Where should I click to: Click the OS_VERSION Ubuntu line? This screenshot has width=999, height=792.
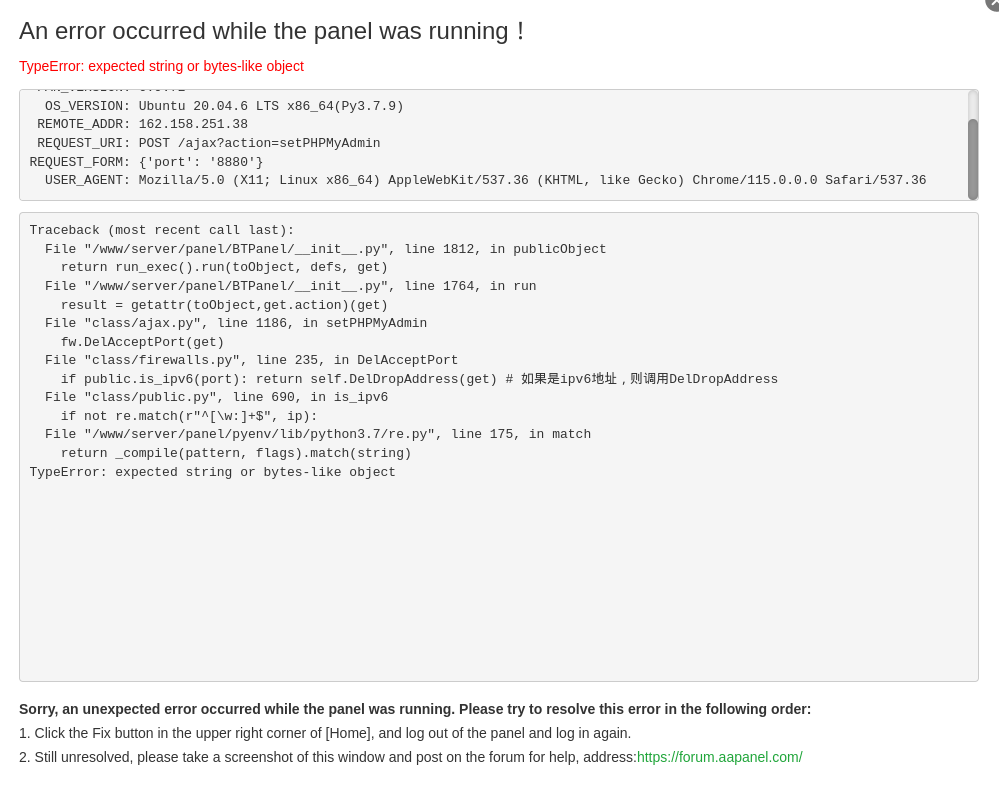[224, 106]
